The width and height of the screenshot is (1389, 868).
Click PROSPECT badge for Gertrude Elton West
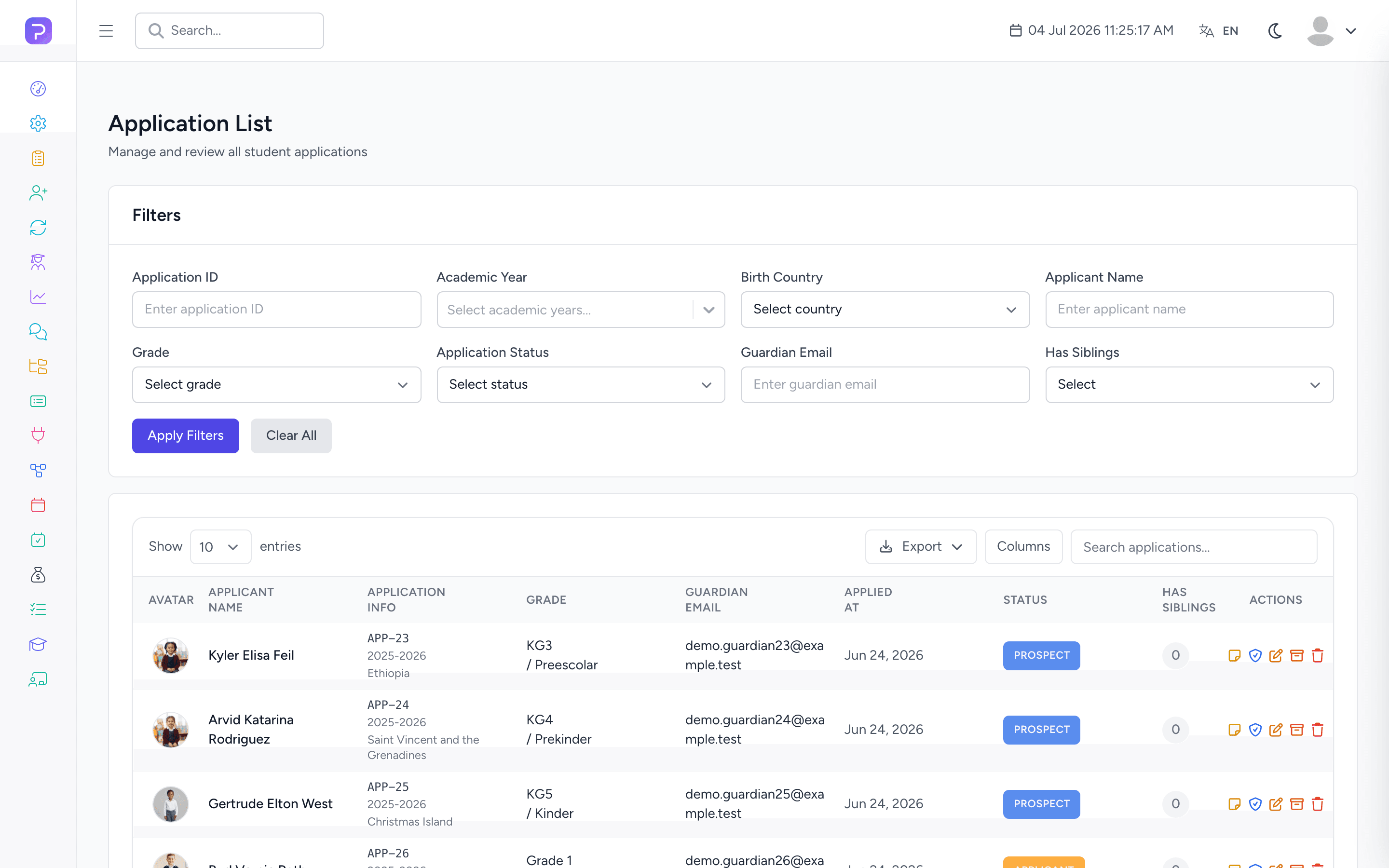click(1041, 804)
